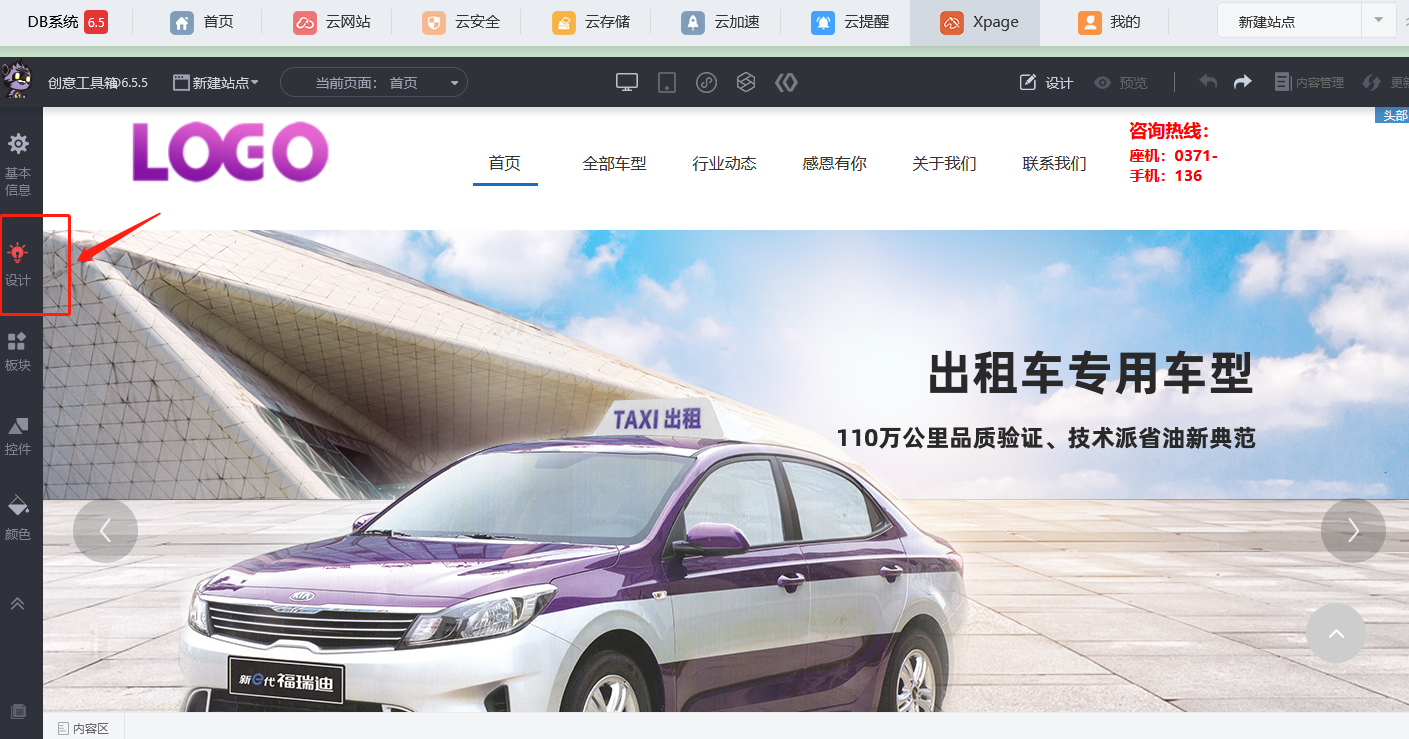
Task: Click the hexagon cube icon in toolbar
Action: point(746,83)
